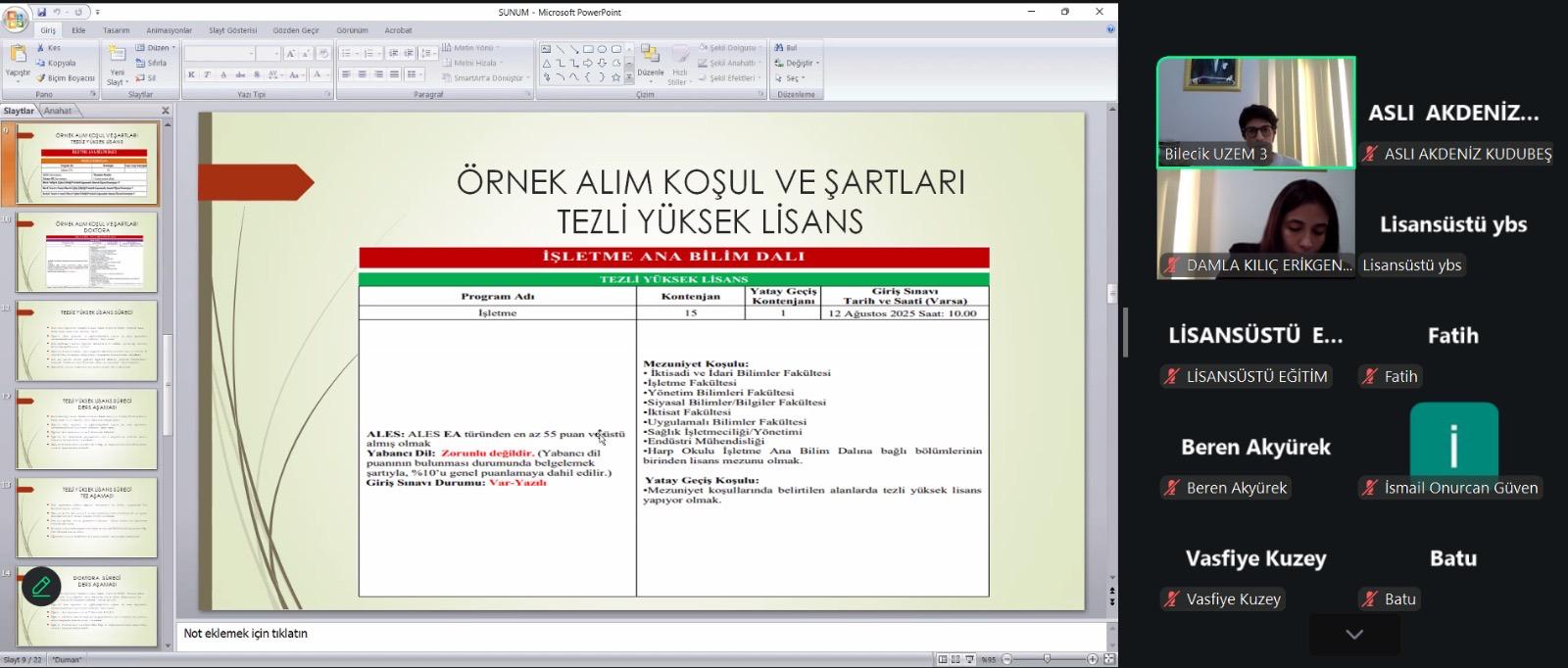Toggle bold (K) formatting
Image resolution: width=1568 pixels, height=668 pixels.
(x=191, y=75)
